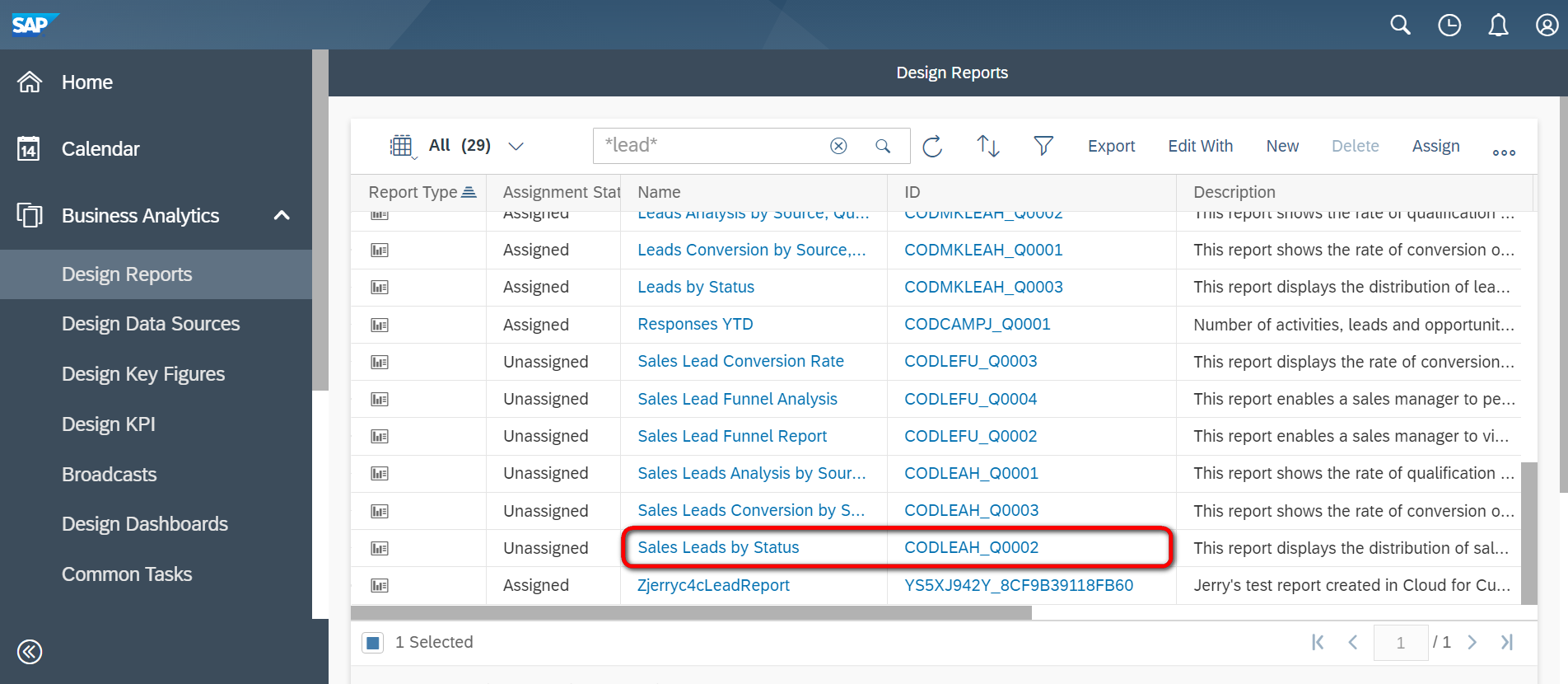
Task: Open the user profile icon
Action: point(1547,26)
